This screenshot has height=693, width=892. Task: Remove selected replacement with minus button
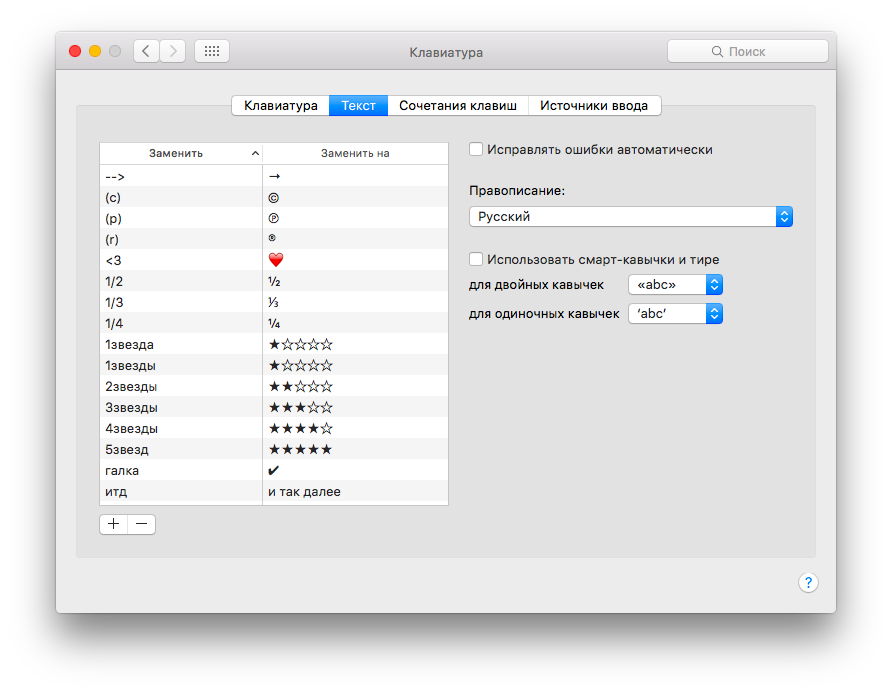(142, 524)
